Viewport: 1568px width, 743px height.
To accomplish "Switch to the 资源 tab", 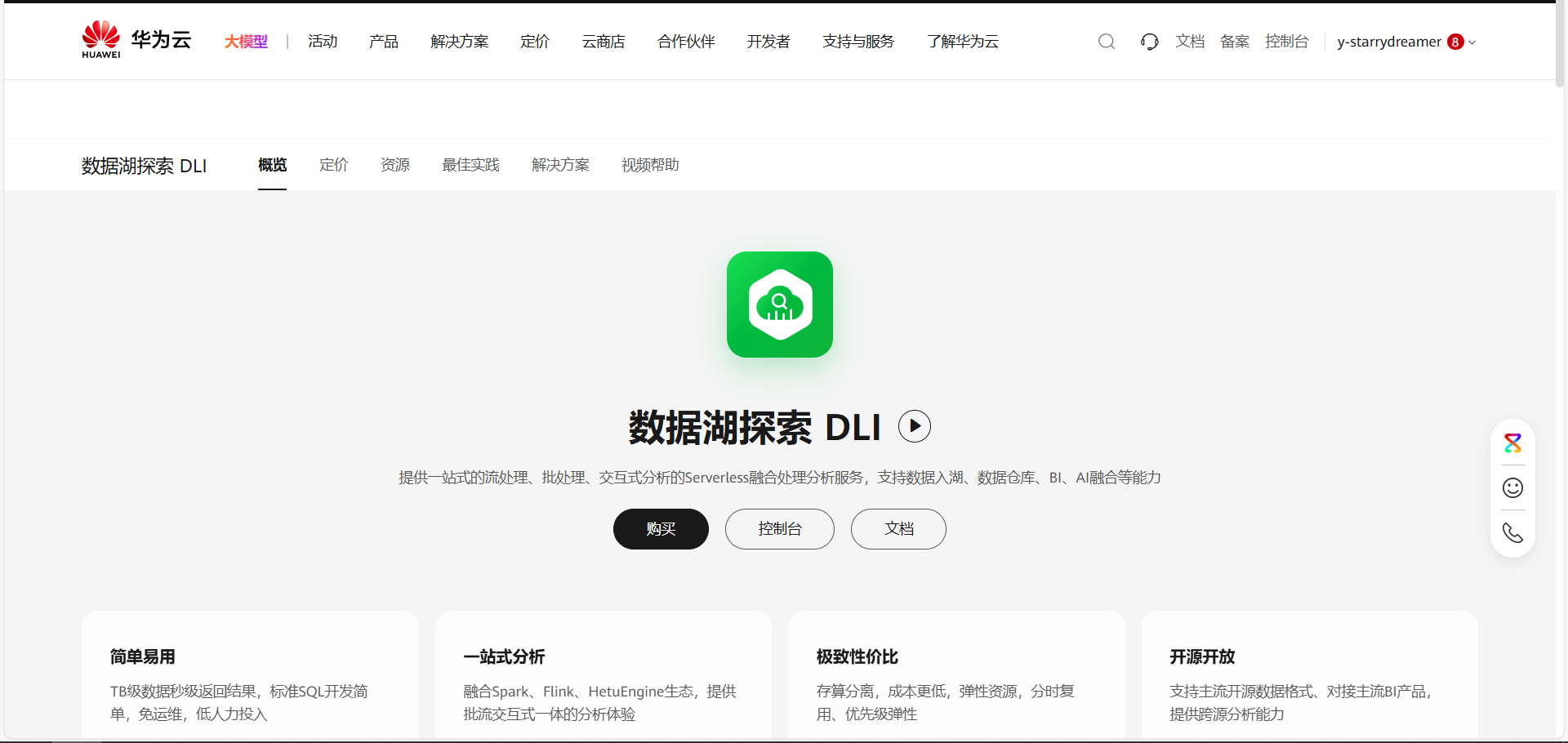I will pyautogui.click(x=395, y=165).
